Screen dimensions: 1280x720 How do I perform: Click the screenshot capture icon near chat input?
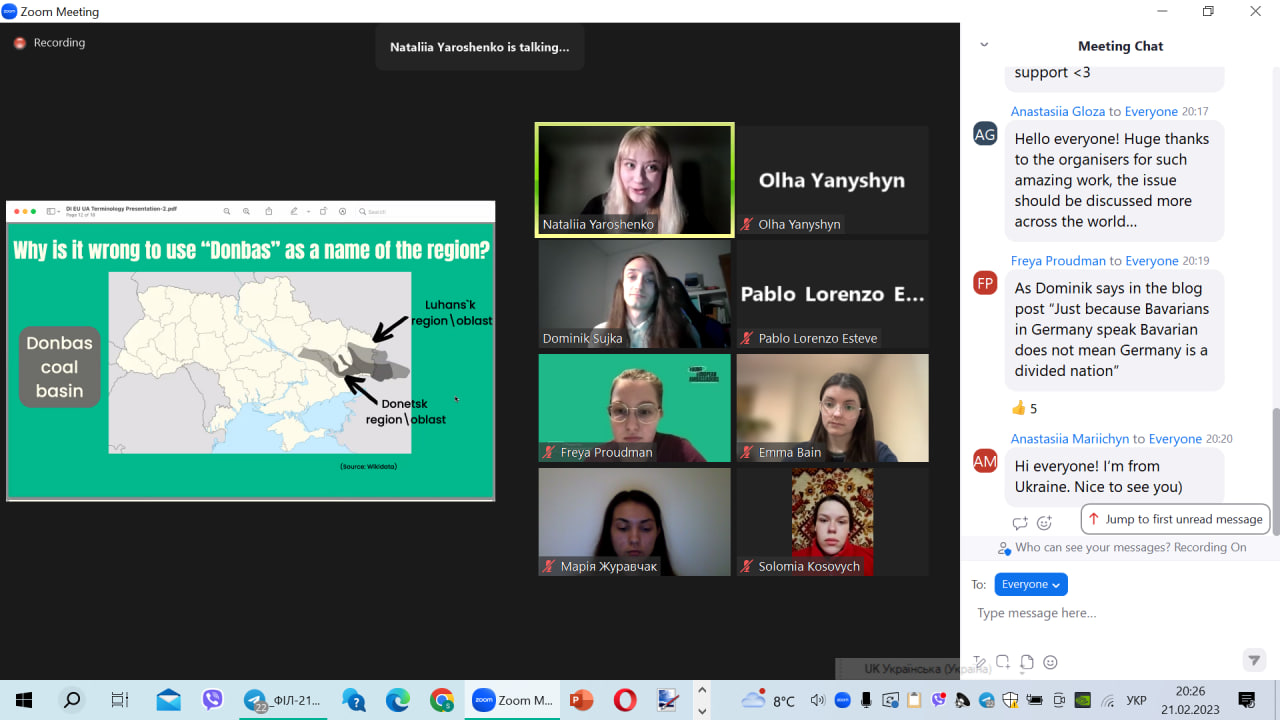(1003, 661)
